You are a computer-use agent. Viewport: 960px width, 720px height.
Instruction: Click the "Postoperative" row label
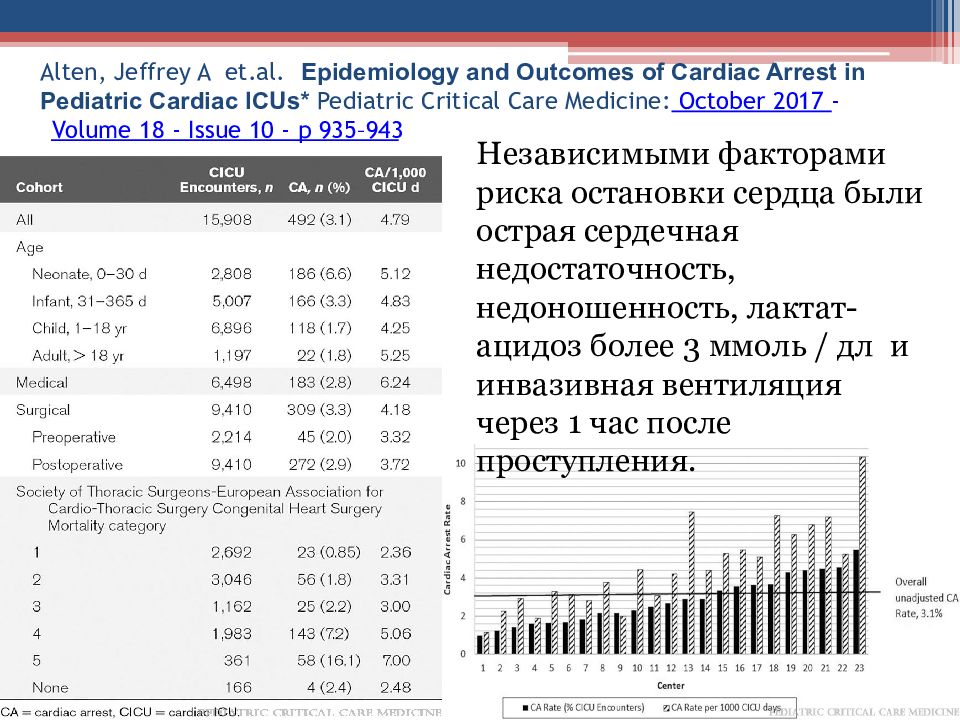(x=77, y=465)
